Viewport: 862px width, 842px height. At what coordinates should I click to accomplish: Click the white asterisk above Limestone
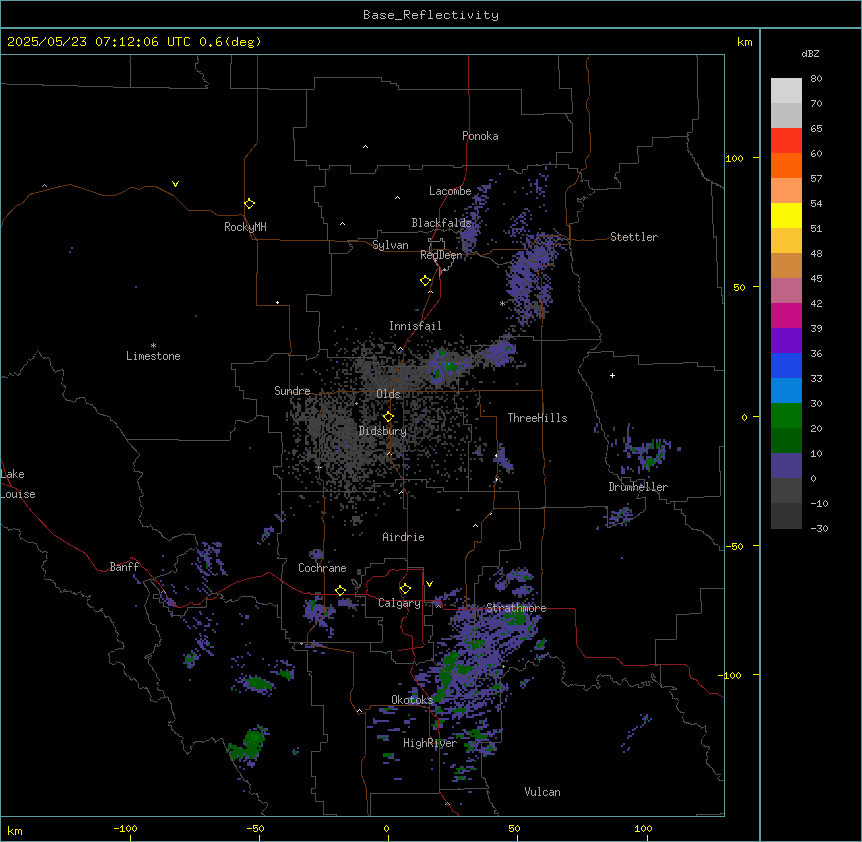coord(153,346)
